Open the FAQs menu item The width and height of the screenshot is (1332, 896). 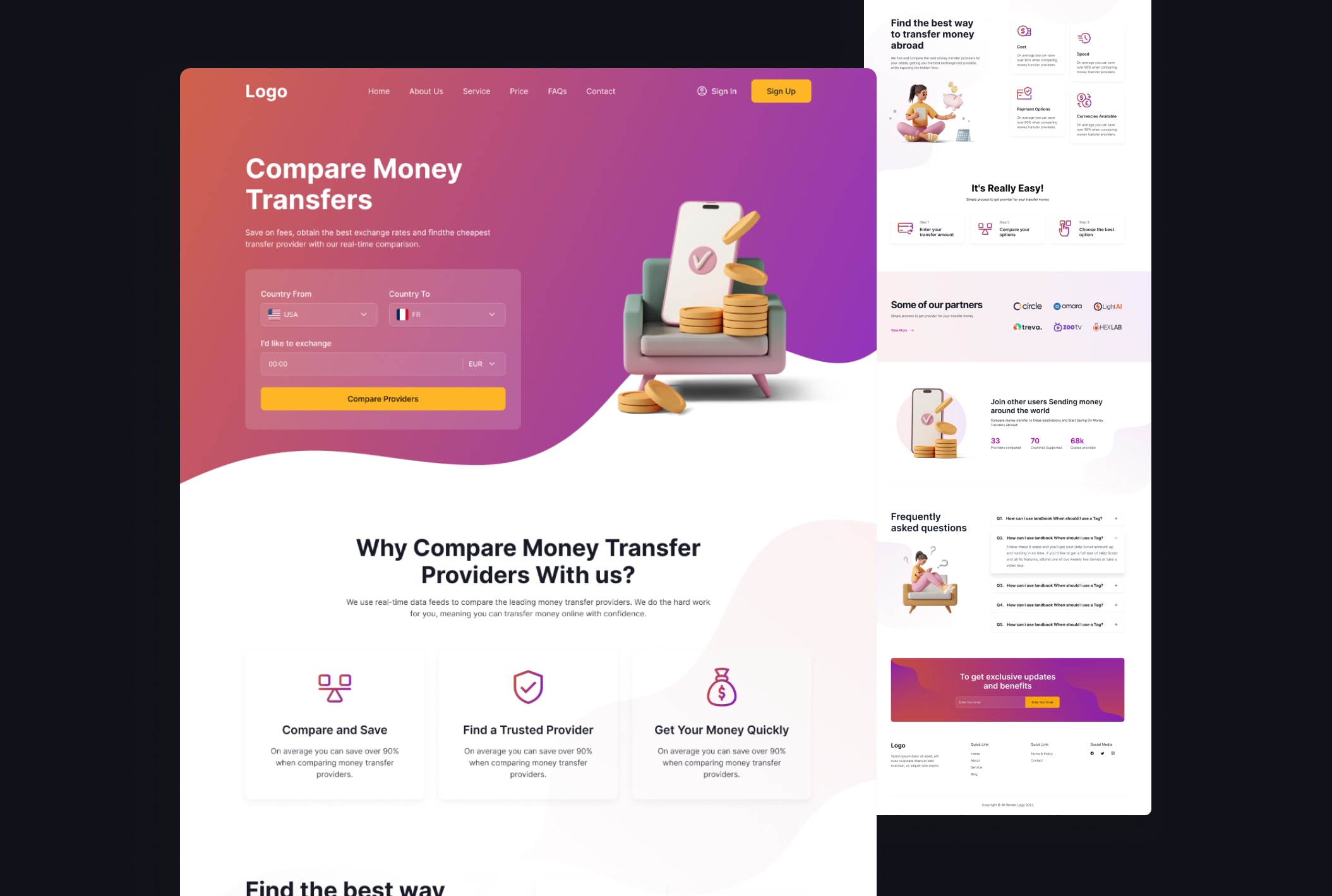click(x=557, y=91)
